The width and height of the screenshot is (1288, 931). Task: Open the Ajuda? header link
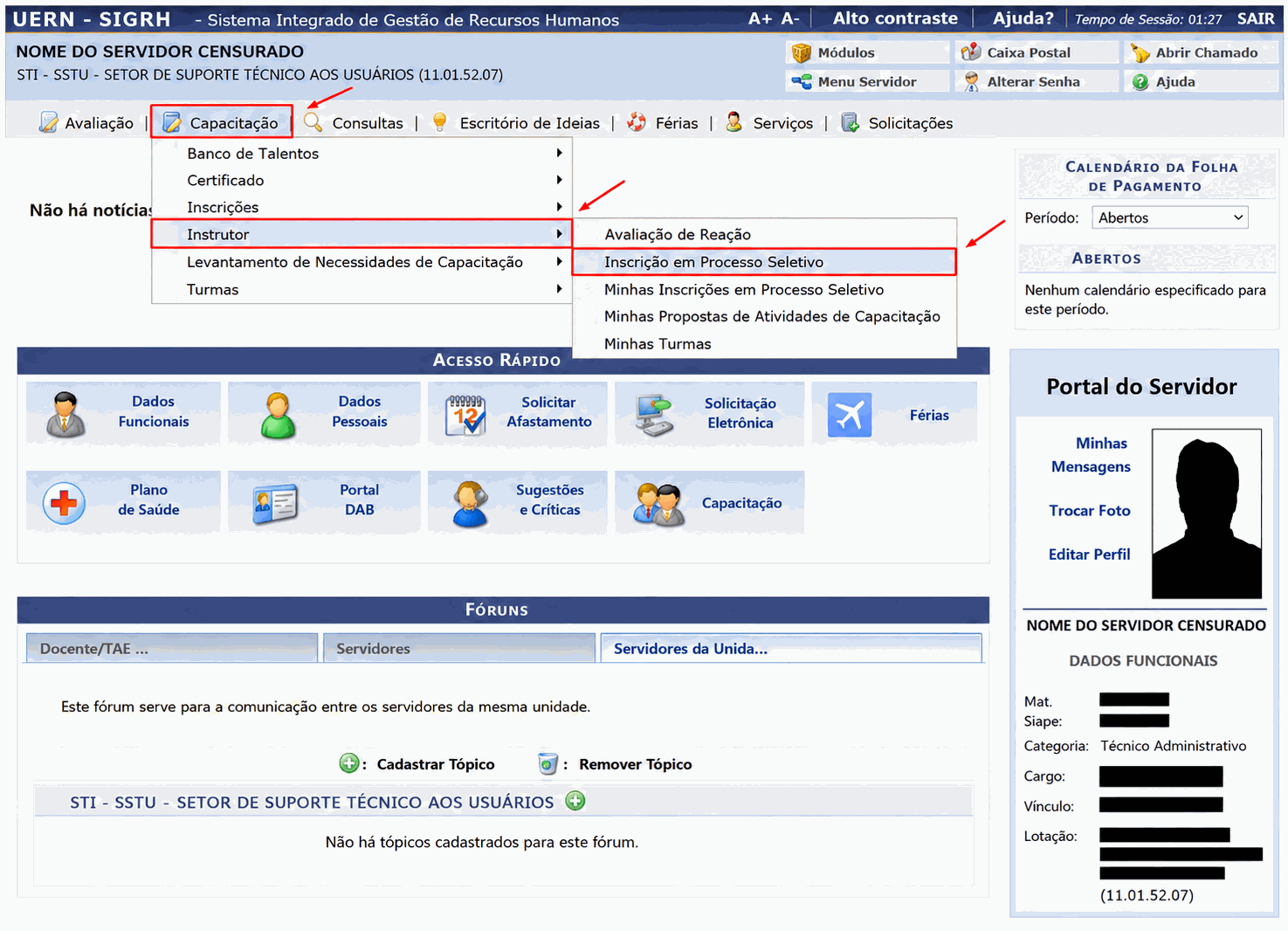coord(1023,18)
